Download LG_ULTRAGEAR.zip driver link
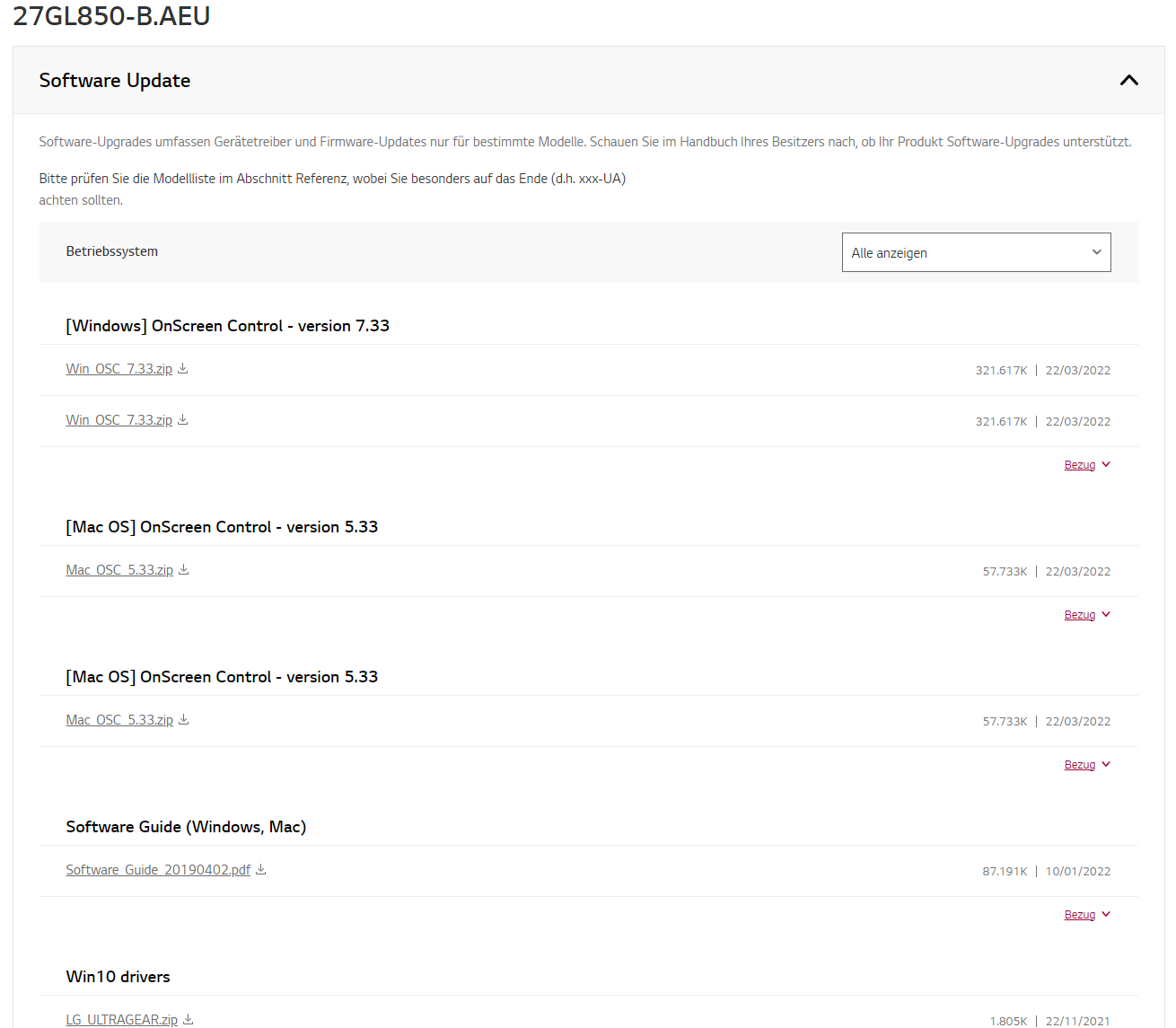Image resolution: width=1176 pixels, height=1028 pixels. click(121, 1020)
